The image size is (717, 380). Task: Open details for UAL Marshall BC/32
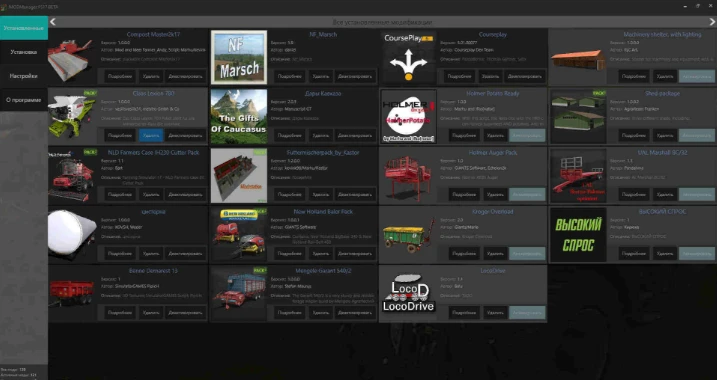coord(634,194)
